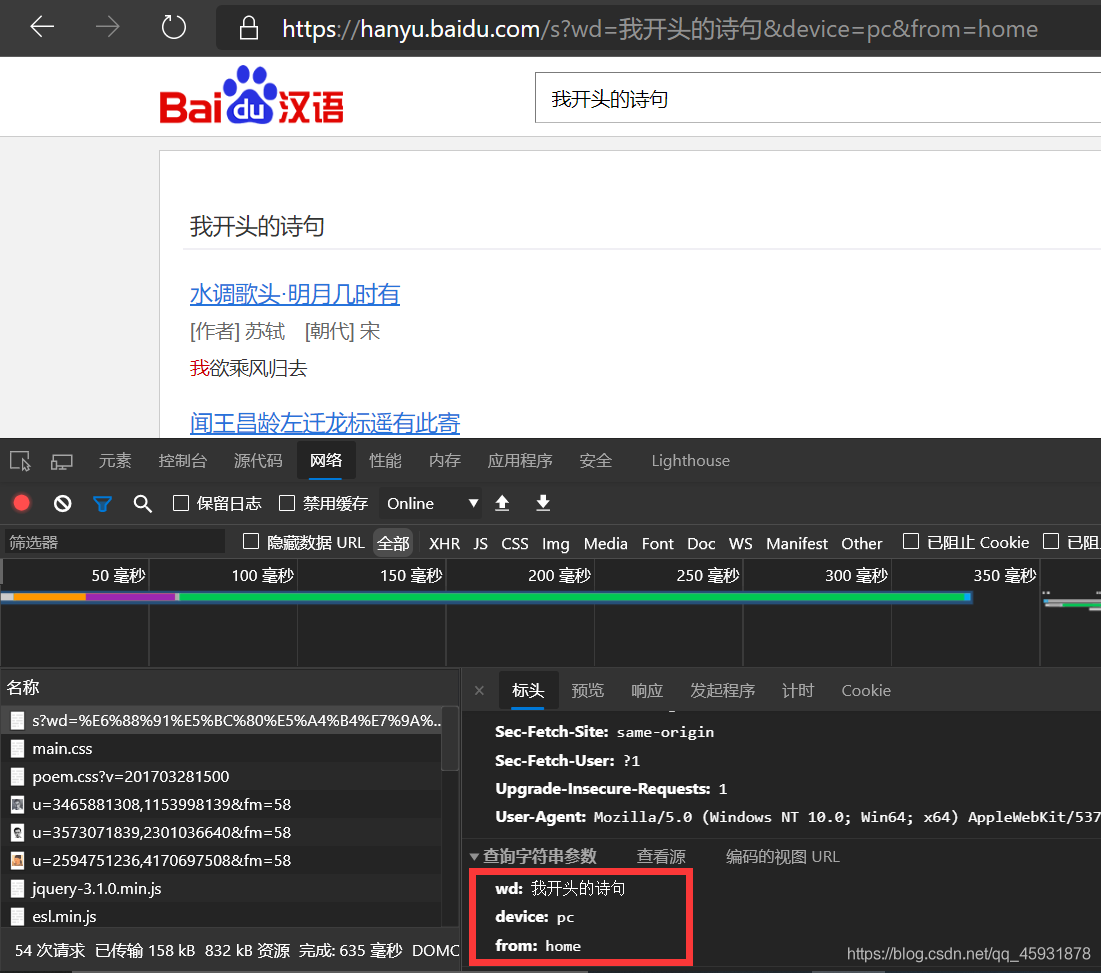1101x973 pixels.
Task: Open the Lighthouse tab
Action: tap(690, 461)
